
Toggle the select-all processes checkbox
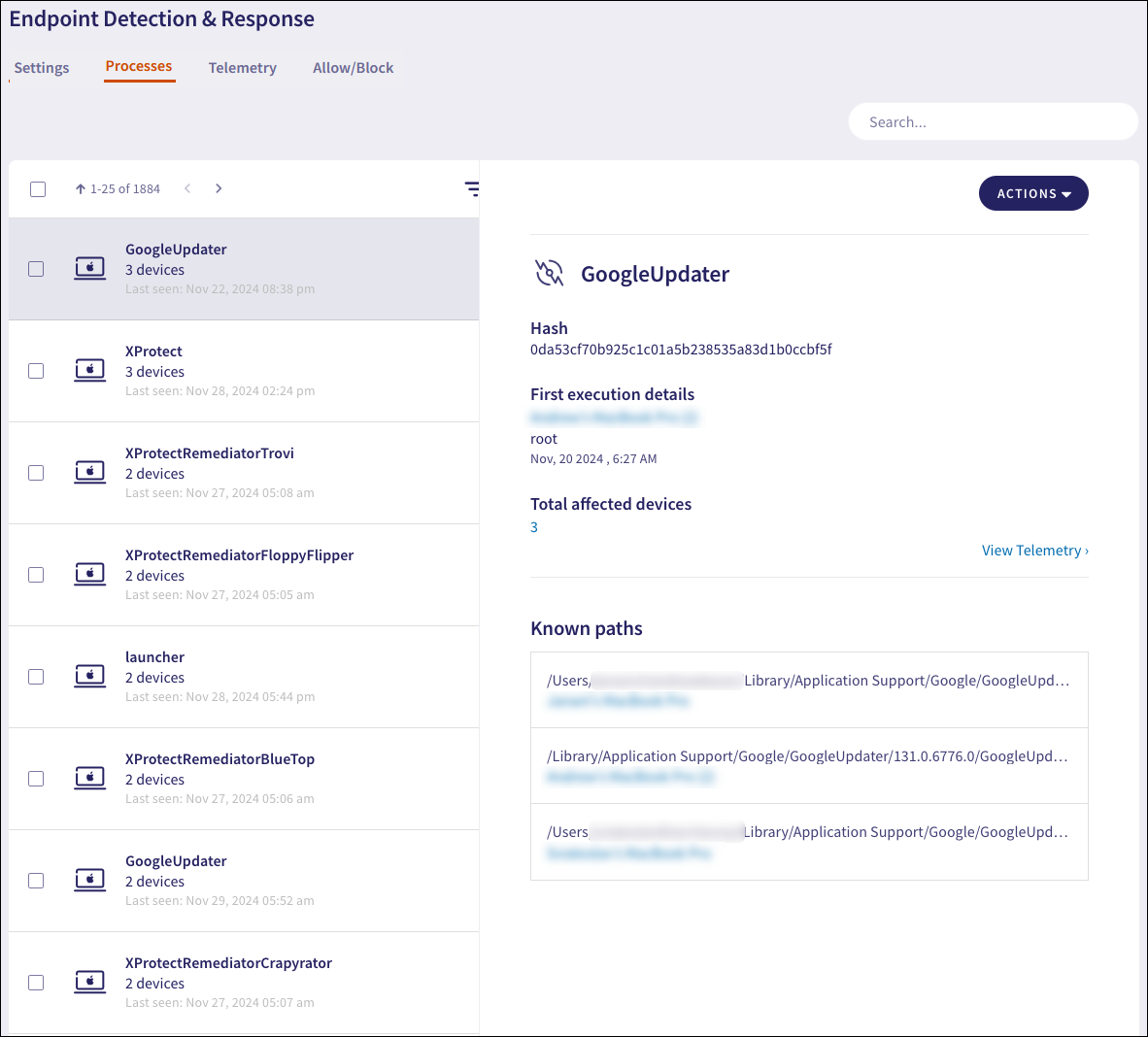38,189
